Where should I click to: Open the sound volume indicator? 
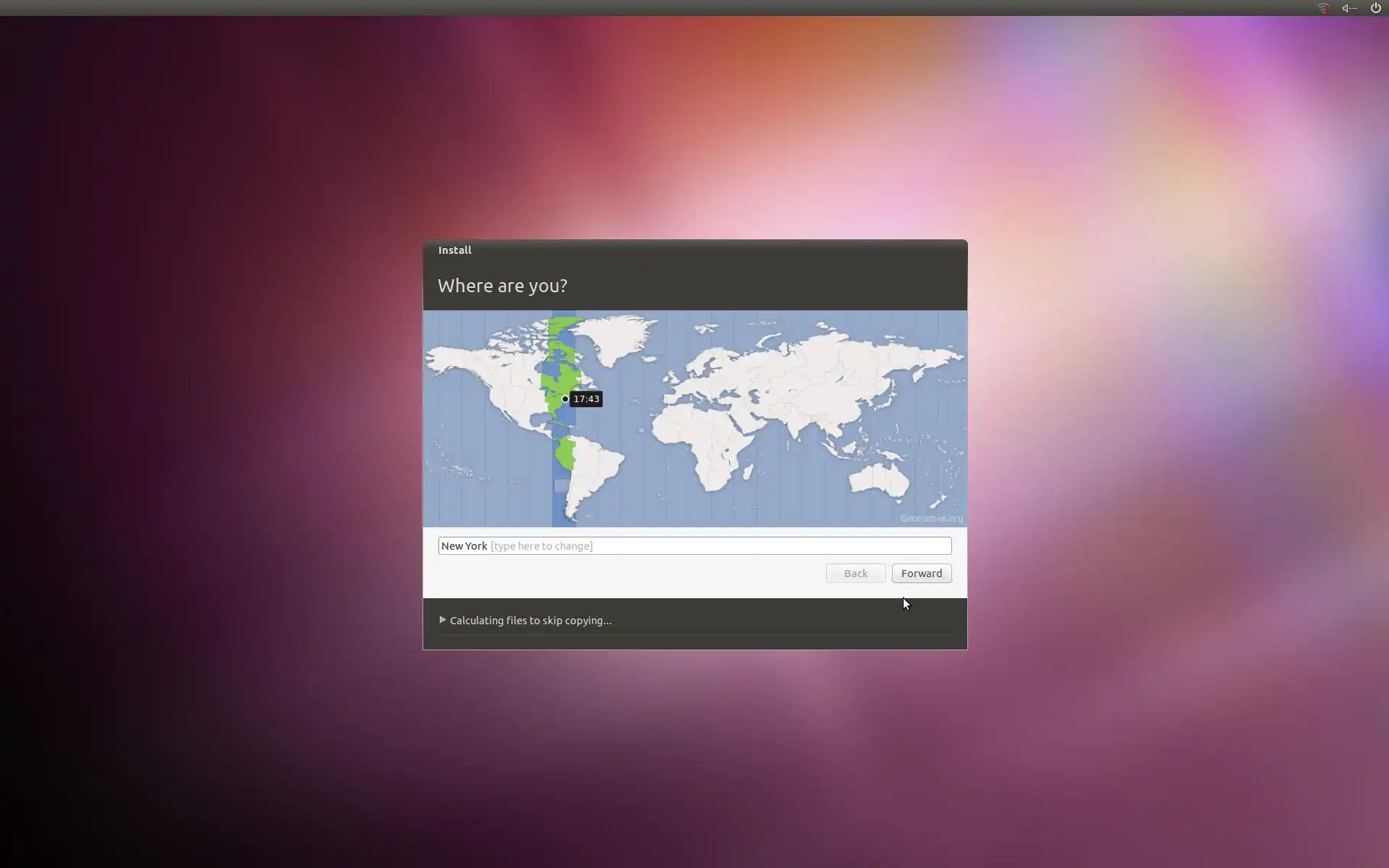point(1348,8)
